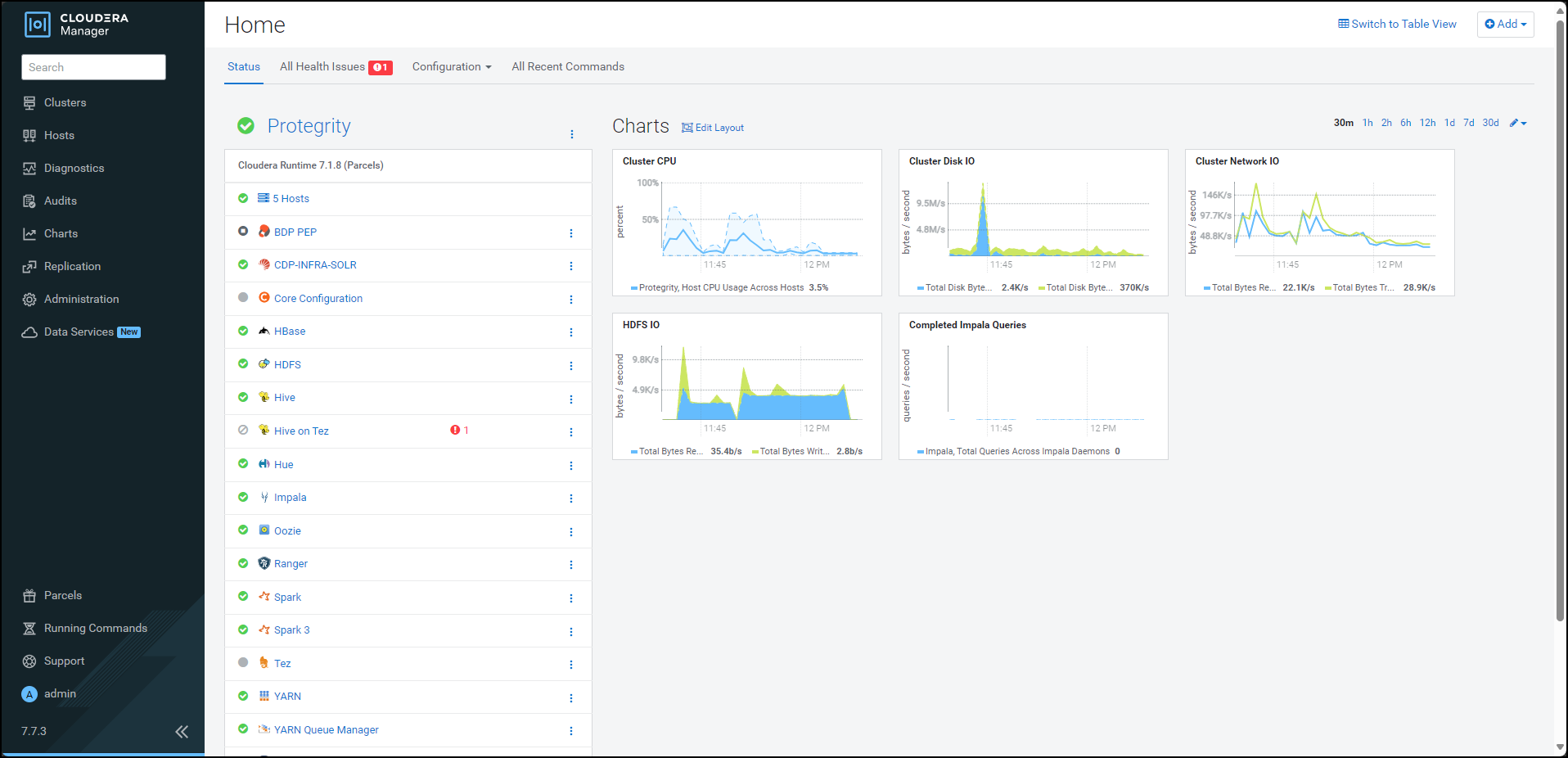The height and width of the screenshot is (758, 1568).
Task: Click the Running Commands hourglass icon
Action: pyautogui.click(x=29, y=629)
